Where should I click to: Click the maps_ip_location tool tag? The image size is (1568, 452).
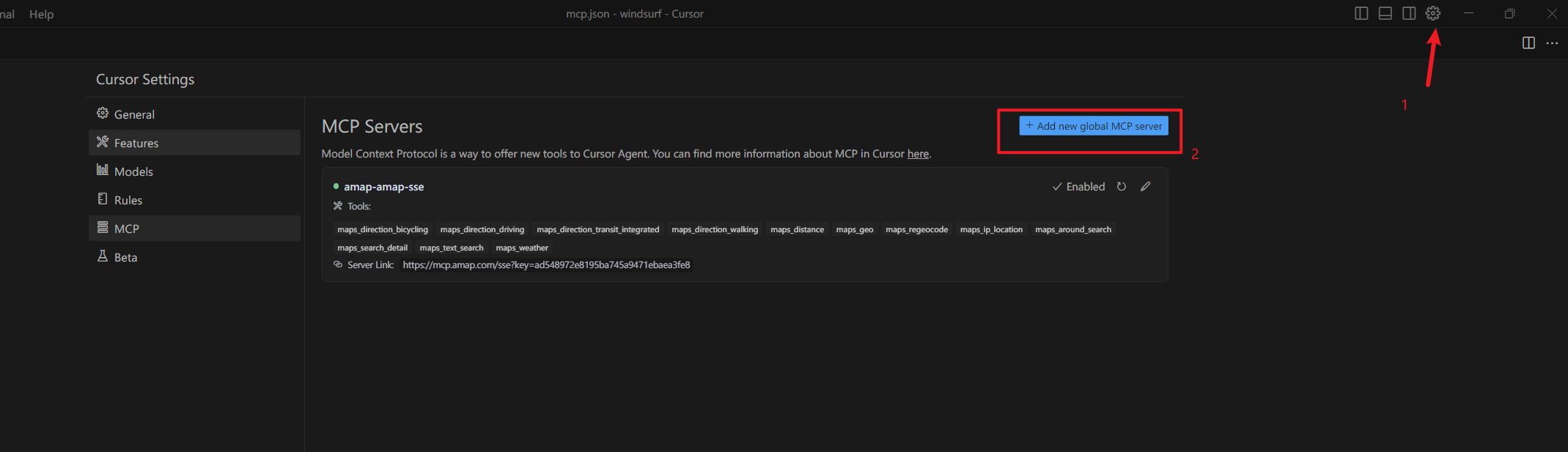[991, 229]
